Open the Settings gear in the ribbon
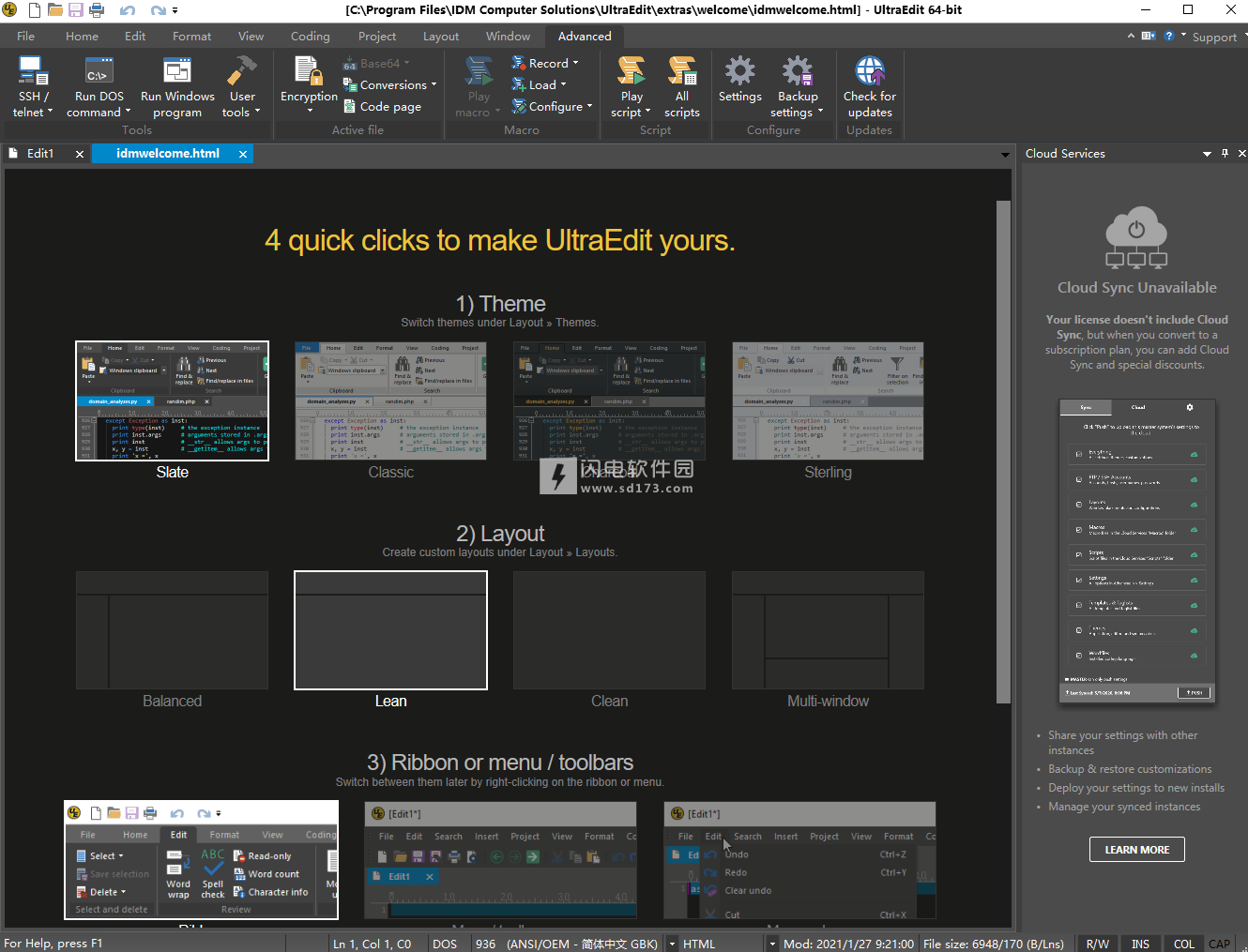Screen dimensions: 1248x952 (x=740, y=80)
